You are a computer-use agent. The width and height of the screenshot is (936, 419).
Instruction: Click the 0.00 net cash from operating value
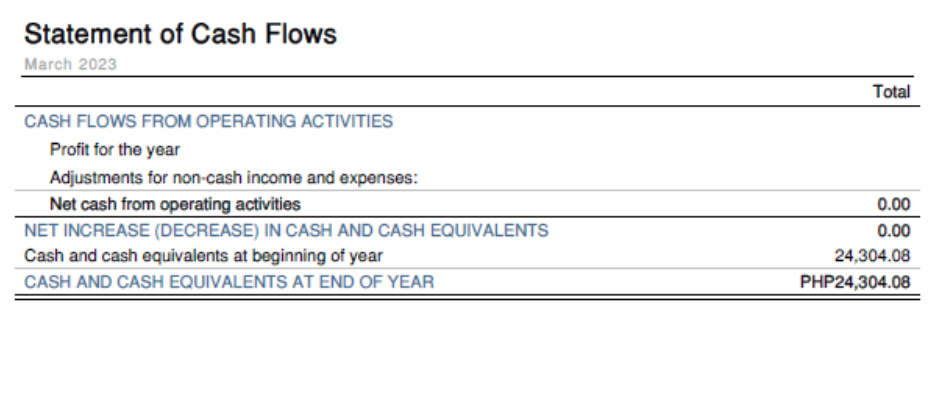point(893,205)
